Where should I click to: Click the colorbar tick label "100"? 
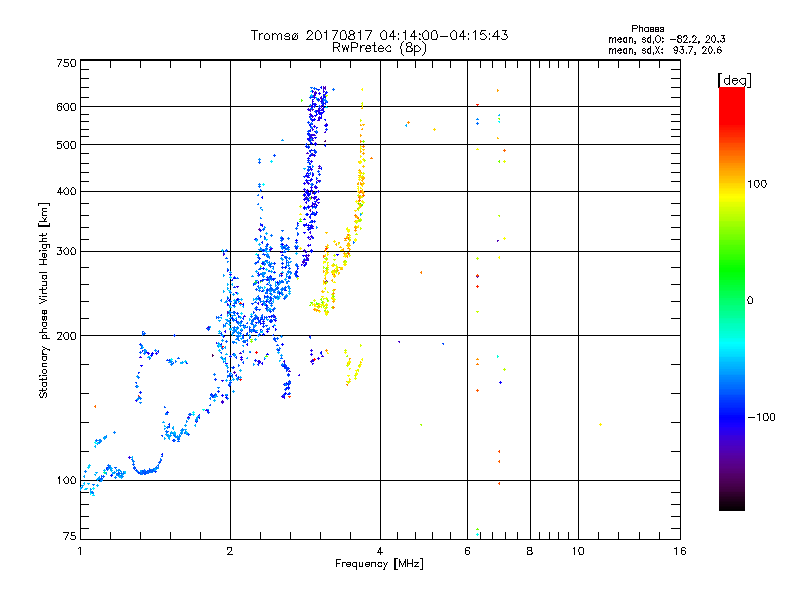757,184
